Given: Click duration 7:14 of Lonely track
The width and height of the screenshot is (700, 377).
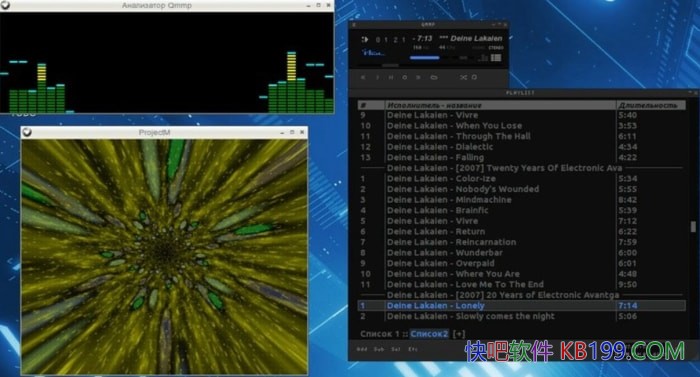Looking at the screenshot, I should pos(628,306).
